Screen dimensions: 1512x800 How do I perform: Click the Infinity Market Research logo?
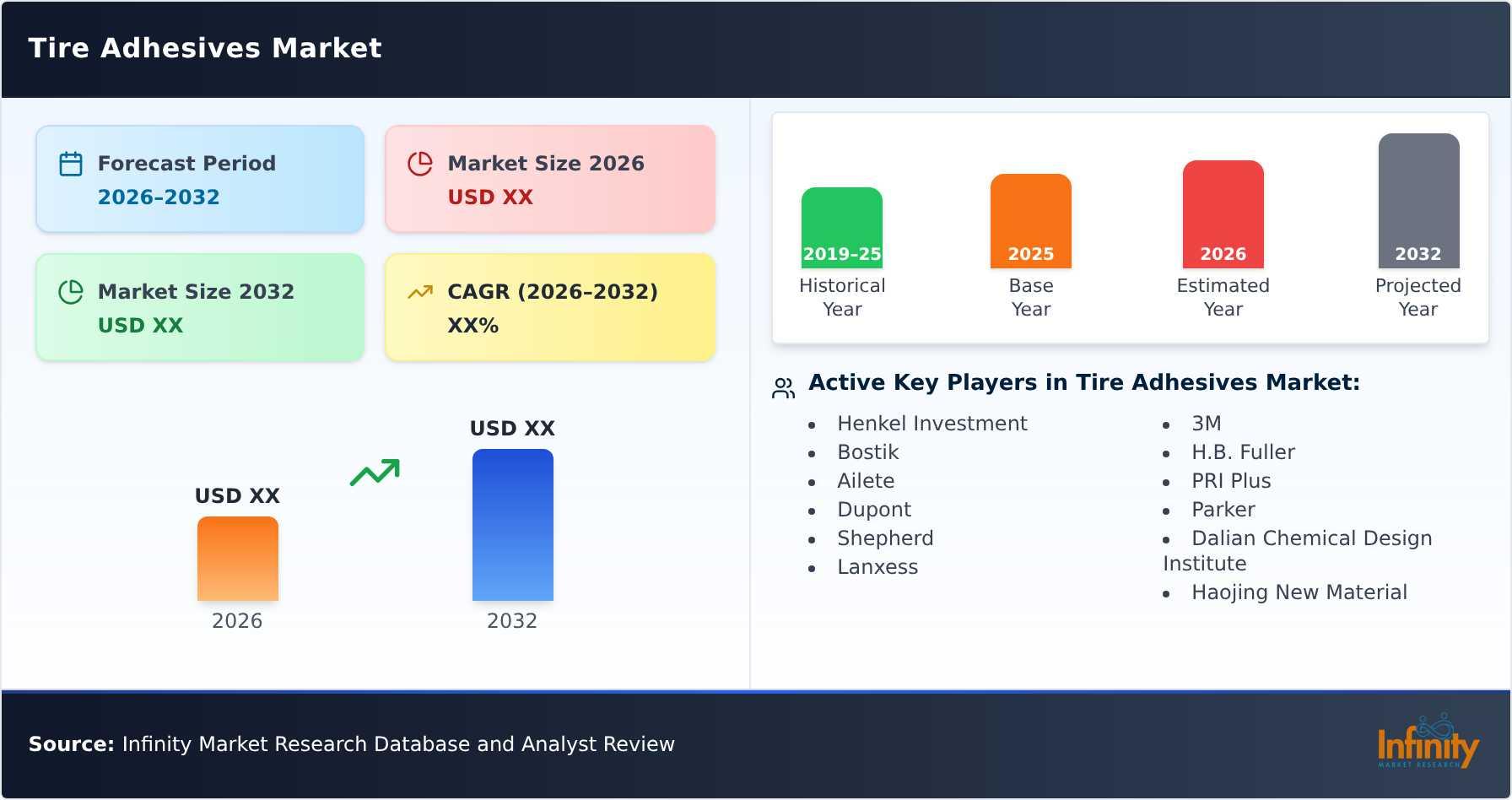(1428, 741)
